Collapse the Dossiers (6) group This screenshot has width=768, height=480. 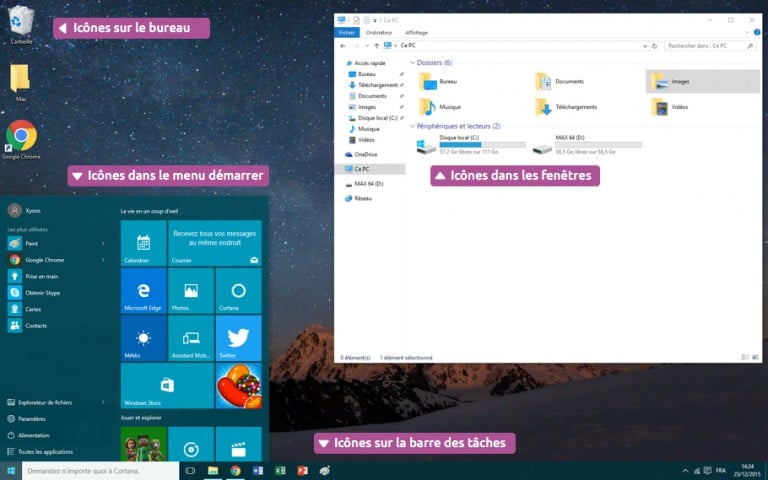coord(412,63)
